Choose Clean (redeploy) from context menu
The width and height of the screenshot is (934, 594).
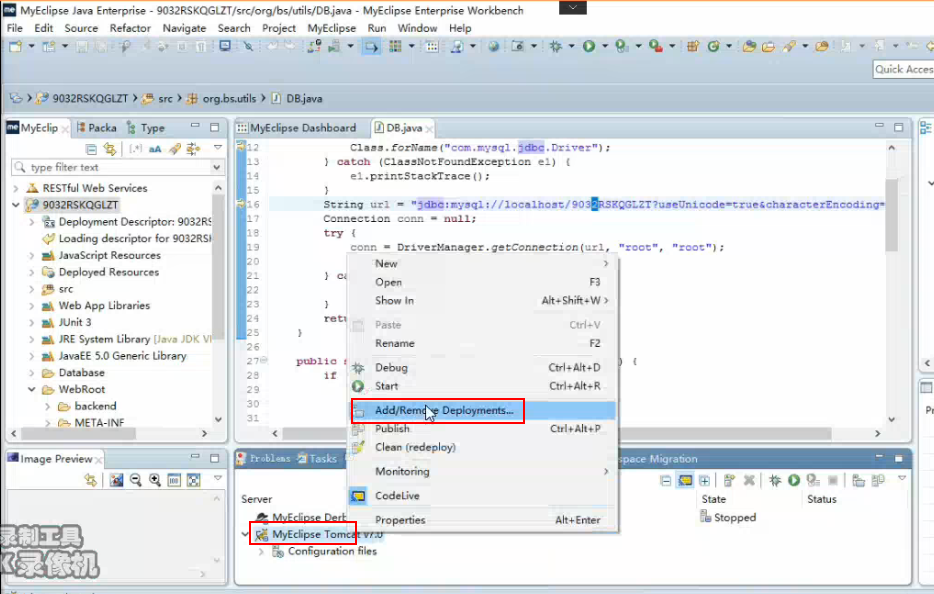tap(482, 447)
